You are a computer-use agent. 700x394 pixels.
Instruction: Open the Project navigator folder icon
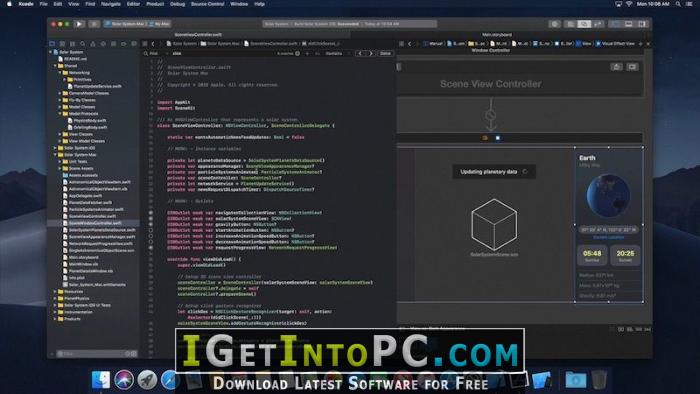[52, 44]
